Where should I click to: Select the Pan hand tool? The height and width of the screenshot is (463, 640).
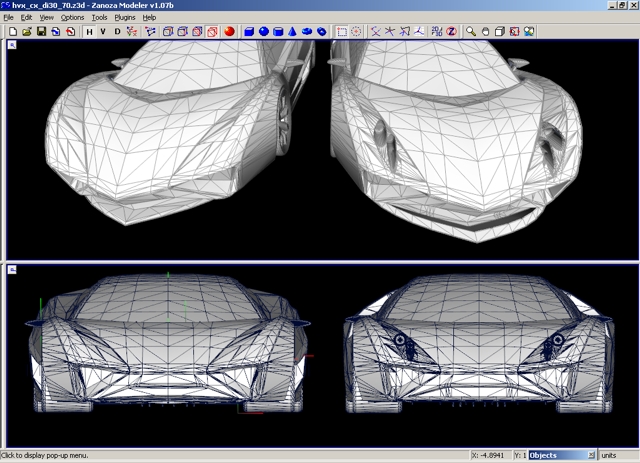(x=486, y=31)
